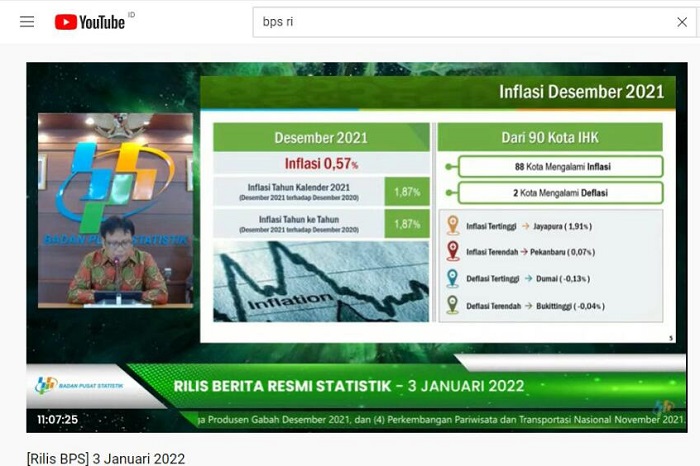The image size is (700, 466).
Task: Click the video player showing Inflasi Desember 2021
Action: click(x=357, y=247)
